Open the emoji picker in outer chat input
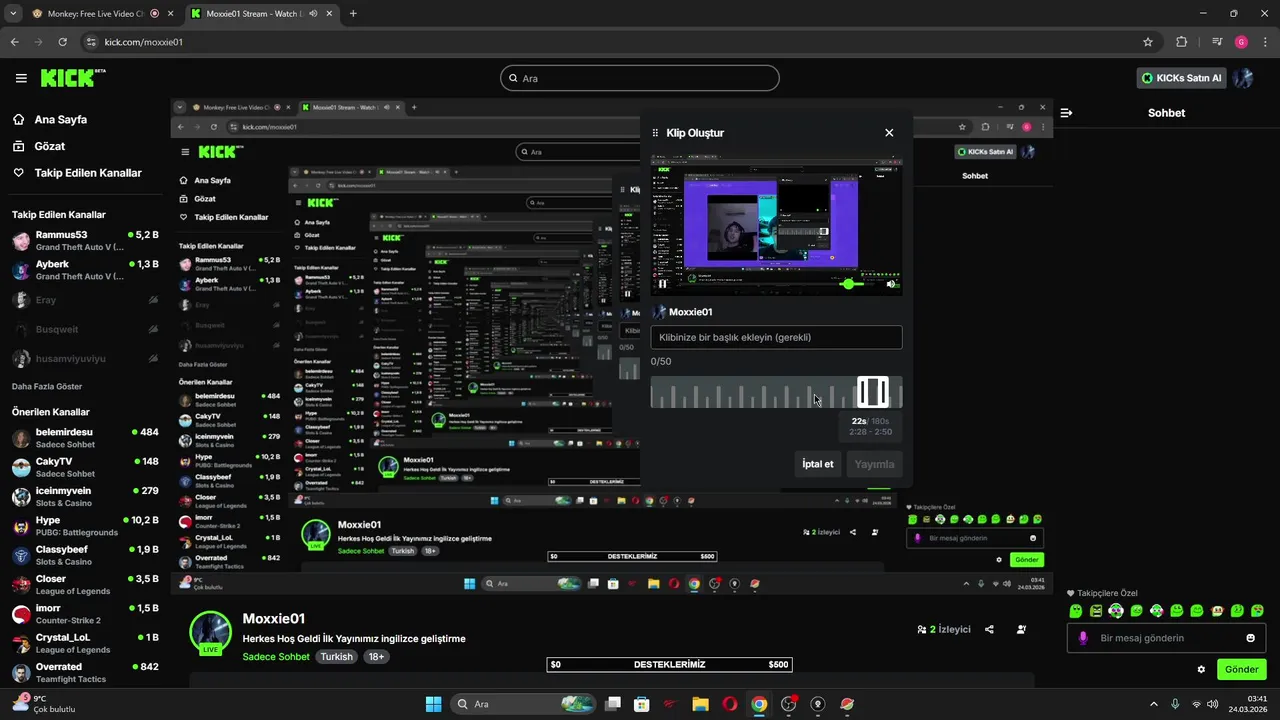 pyautogui.click(x=1250, y=638)
